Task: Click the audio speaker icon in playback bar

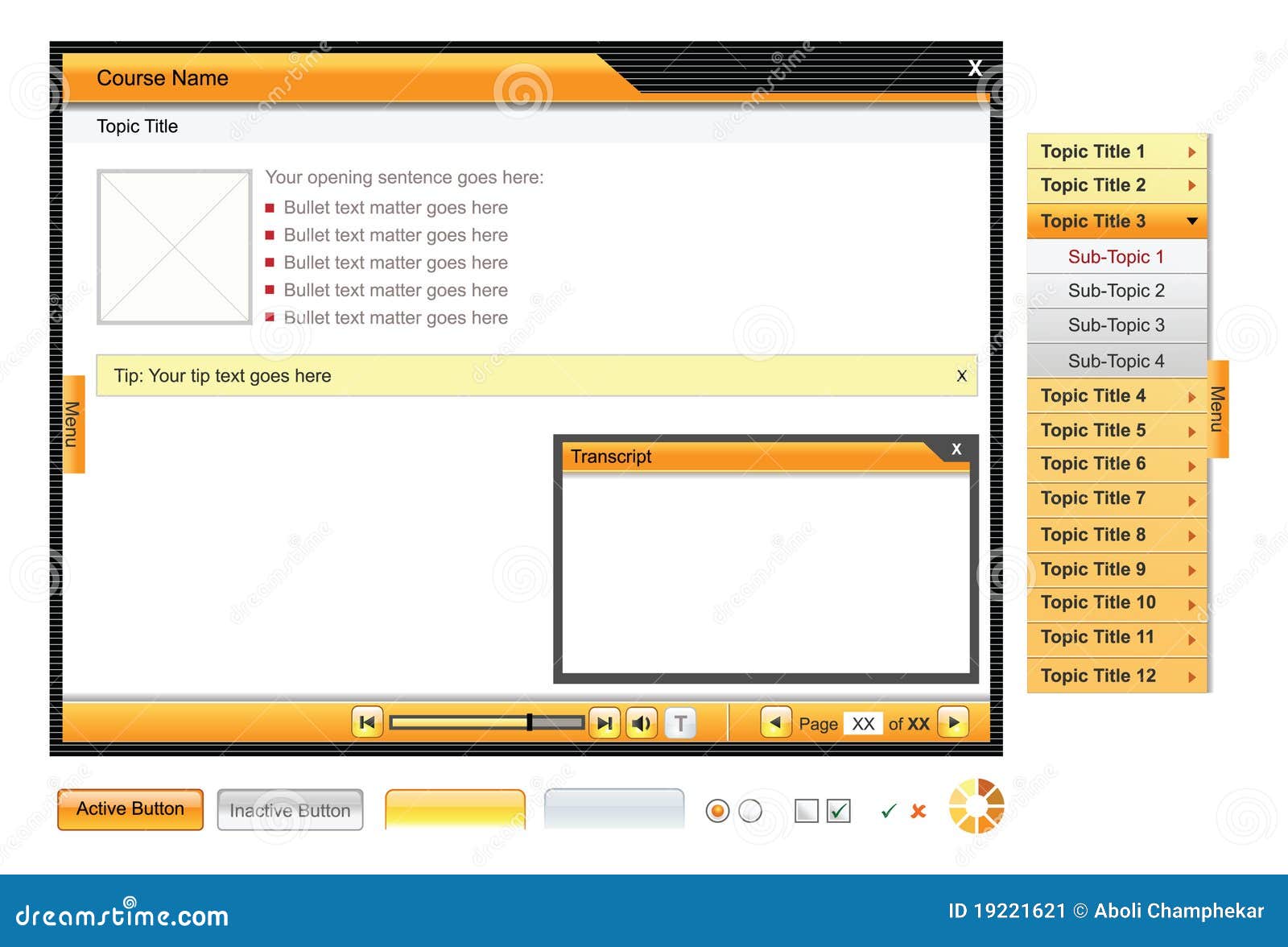Action: 642,723
